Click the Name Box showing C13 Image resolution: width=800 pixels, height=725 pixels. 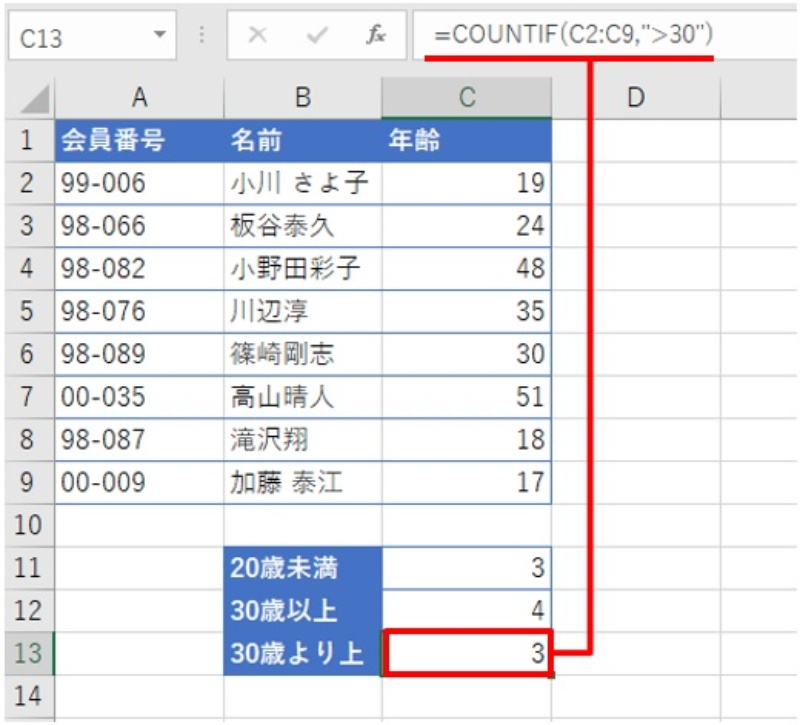click(x=92, y=35)
